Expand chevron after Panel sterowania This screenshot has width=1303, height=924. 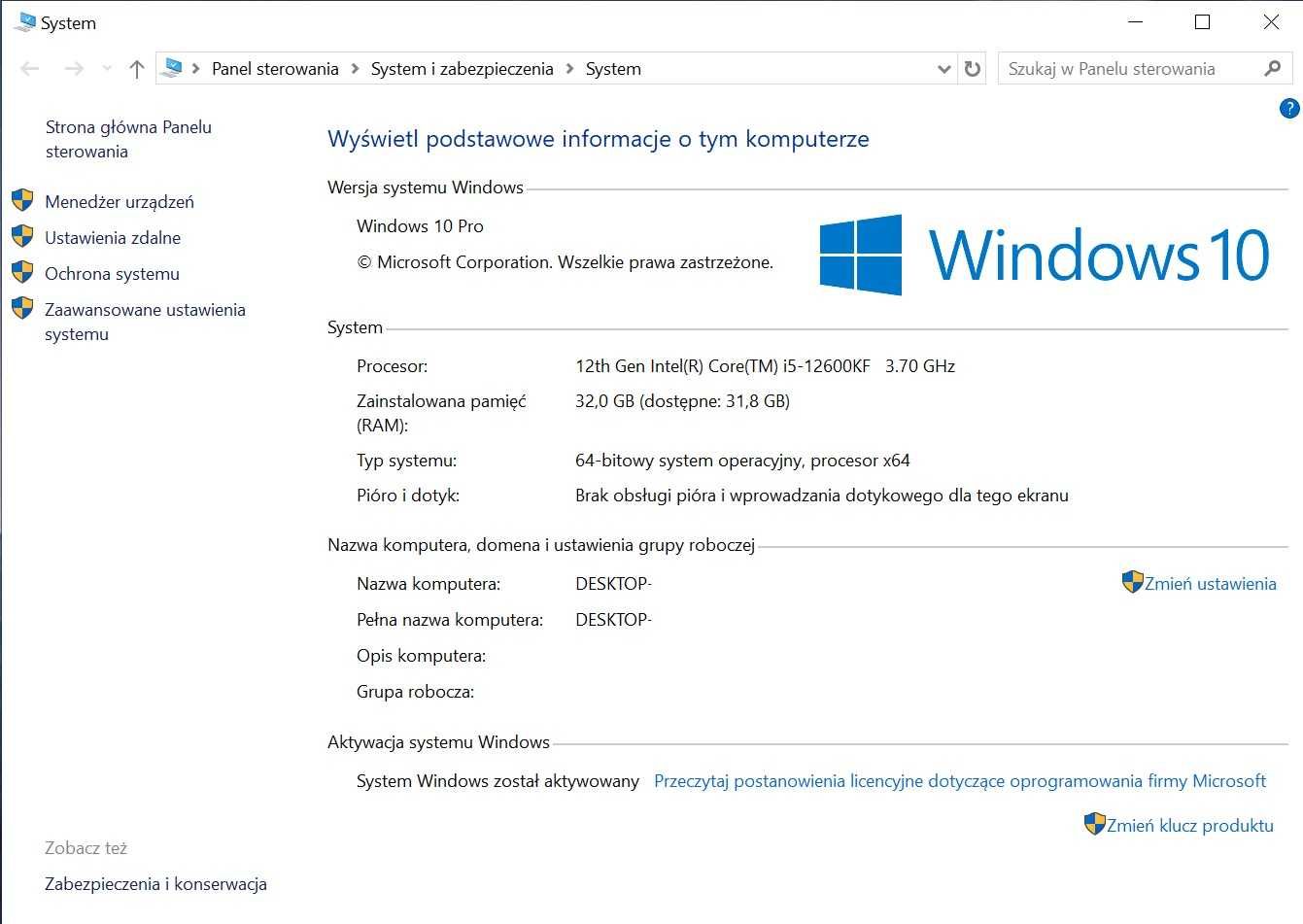355,69
